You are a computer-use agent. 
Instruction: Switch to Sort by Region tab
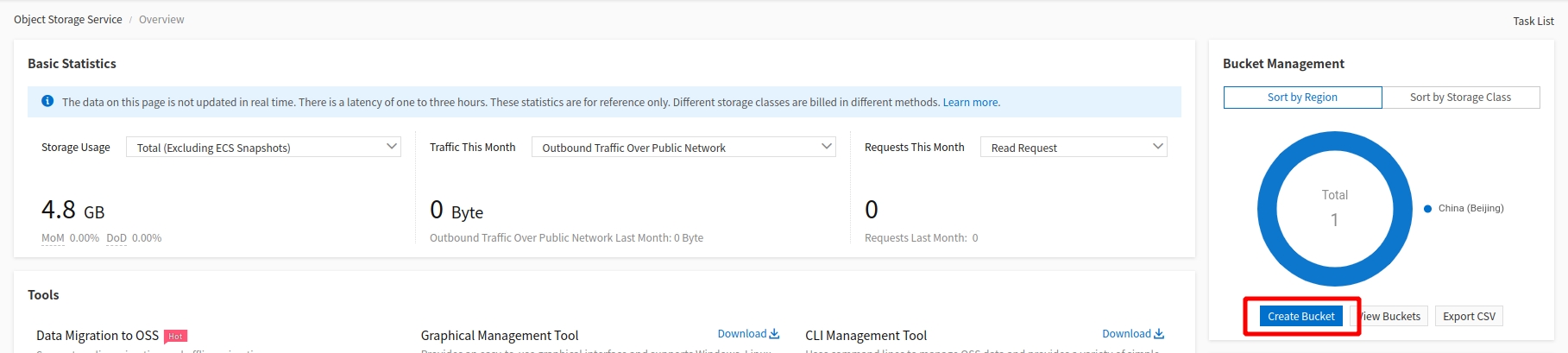[1302, 98]
